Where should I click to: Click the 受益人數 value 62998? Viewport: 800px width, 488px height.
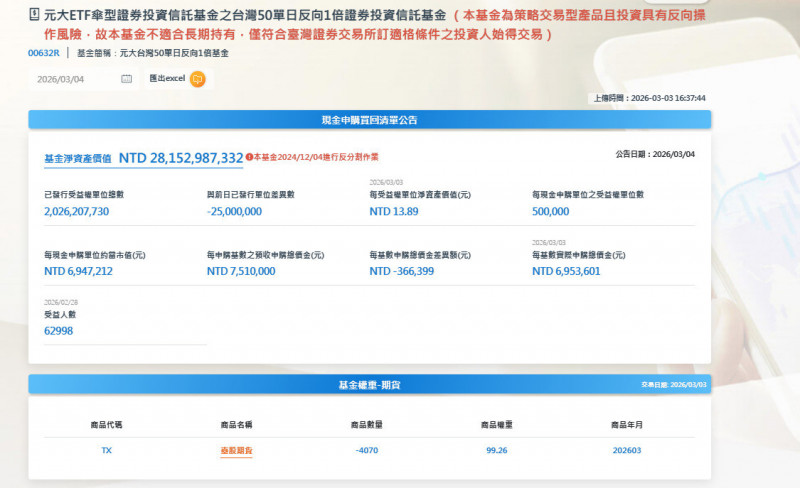click(58, 331)
